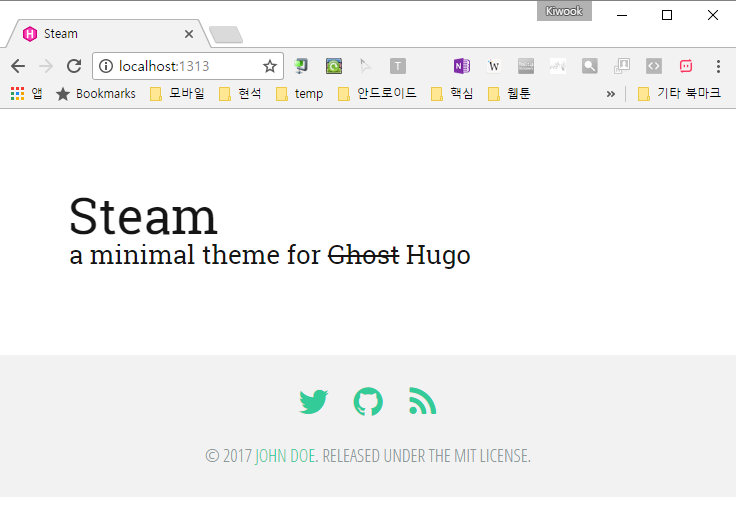Open the Chrome three-dot menu
The height and width of the screenshot is (508, 736).
(718, 66)
